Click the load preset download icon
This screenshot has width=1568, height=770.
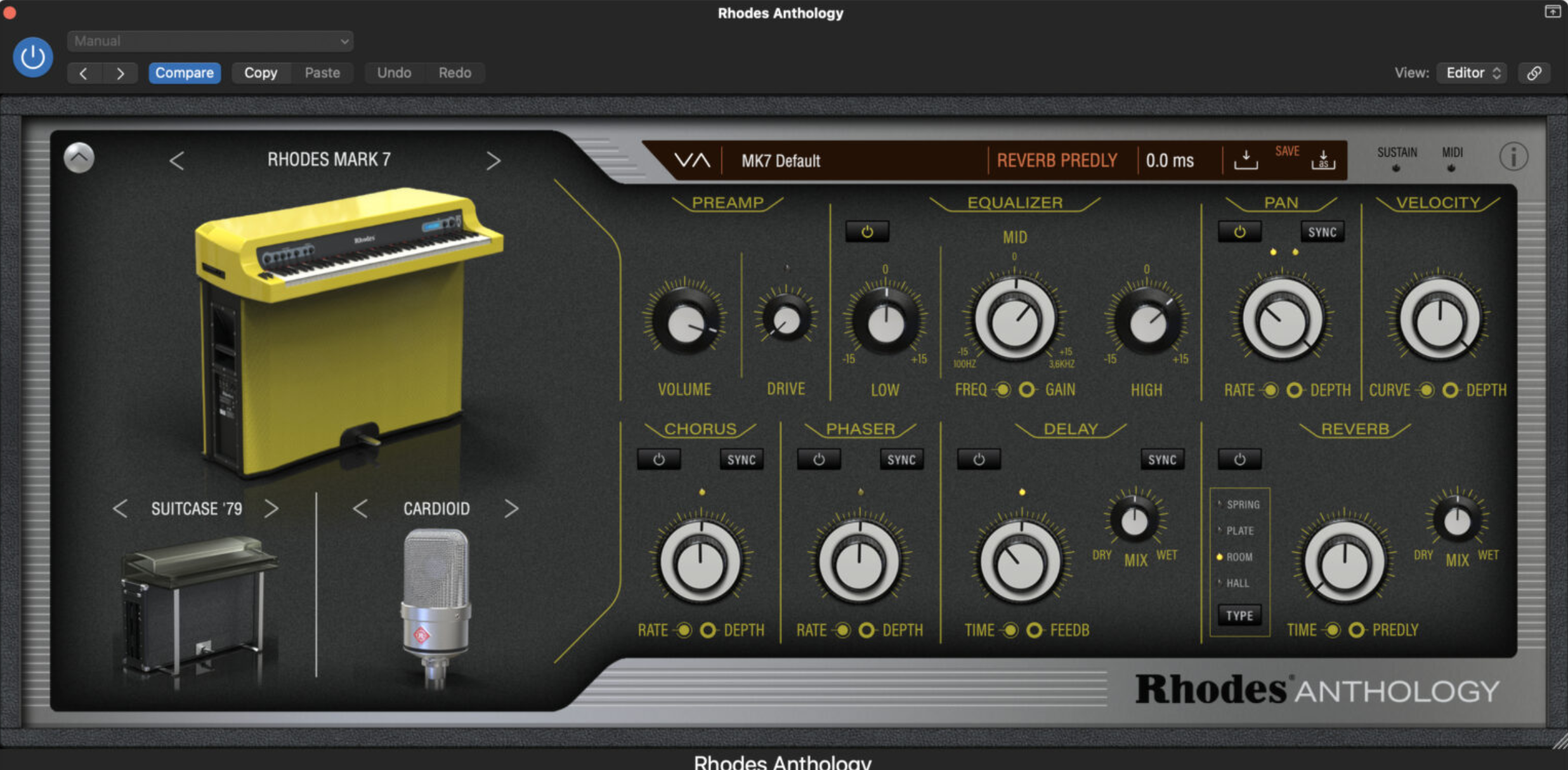[1246, 160]
